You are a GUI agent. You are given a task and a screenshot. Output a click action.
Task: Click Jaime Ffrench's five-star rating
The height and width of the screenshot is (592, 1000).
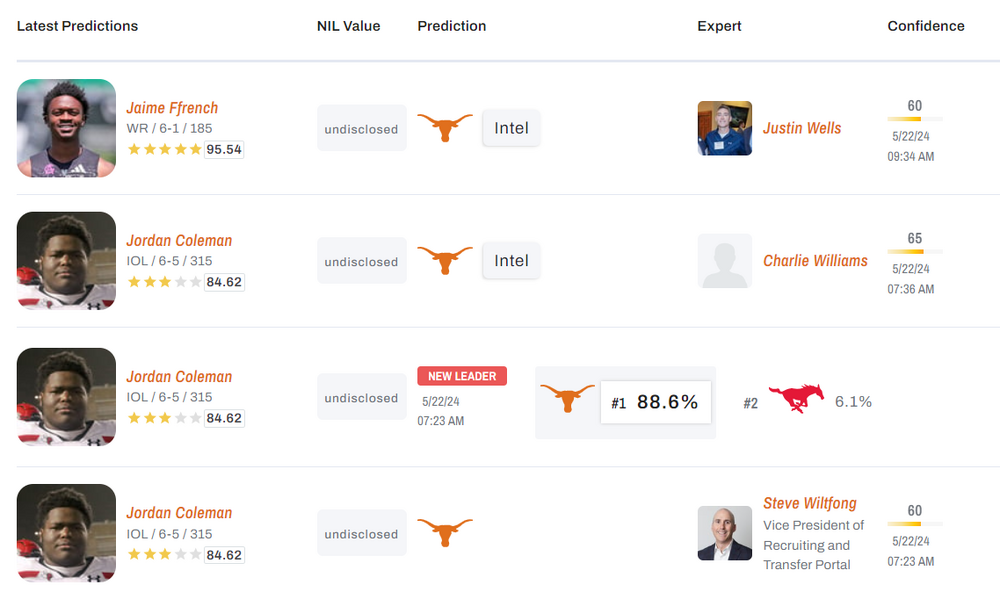click(164, 149)
